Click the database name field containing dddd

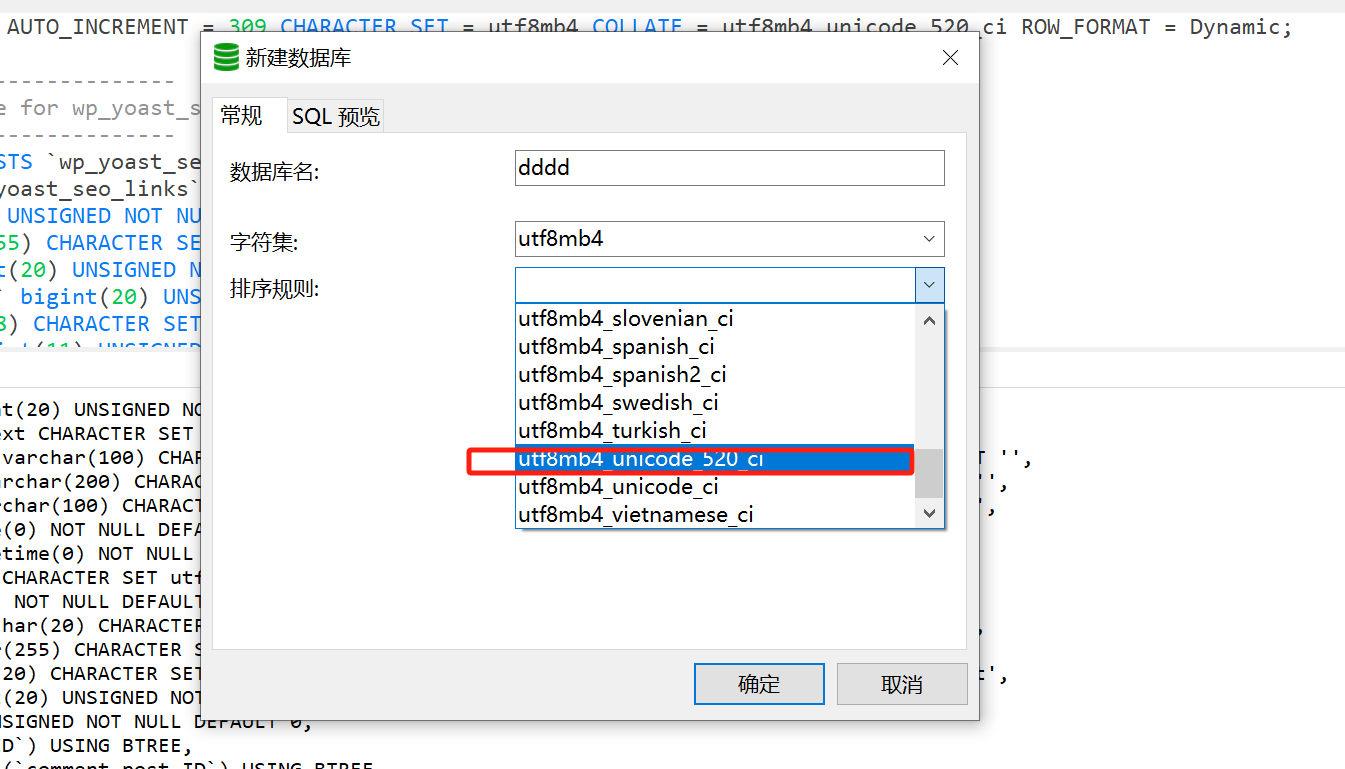click(728, 167)
